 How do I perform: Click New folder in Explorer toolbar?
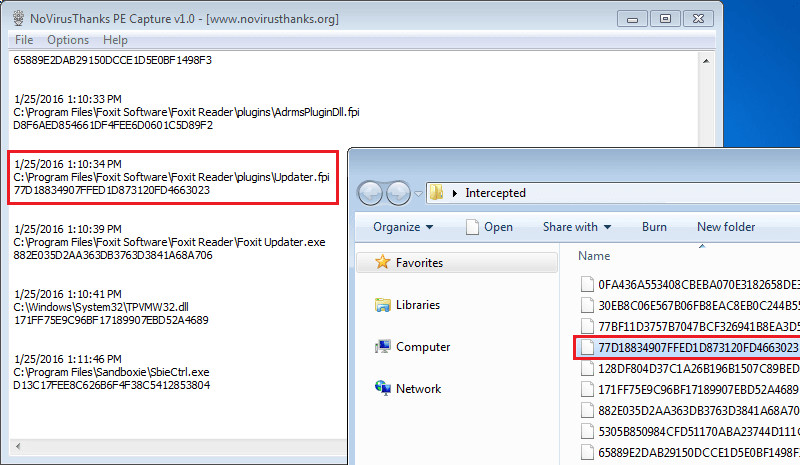pyautogui.click(x=726, y=227)
